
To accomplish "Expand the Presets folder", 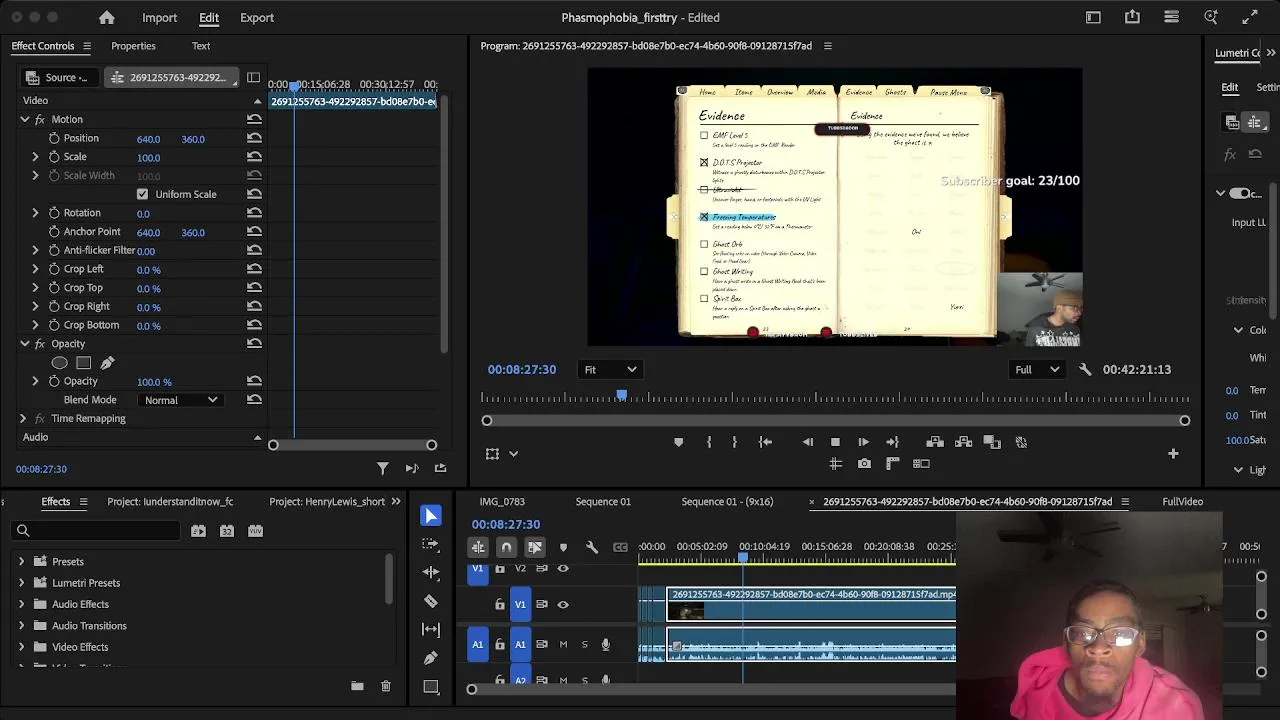I will (x=21, y=562).
